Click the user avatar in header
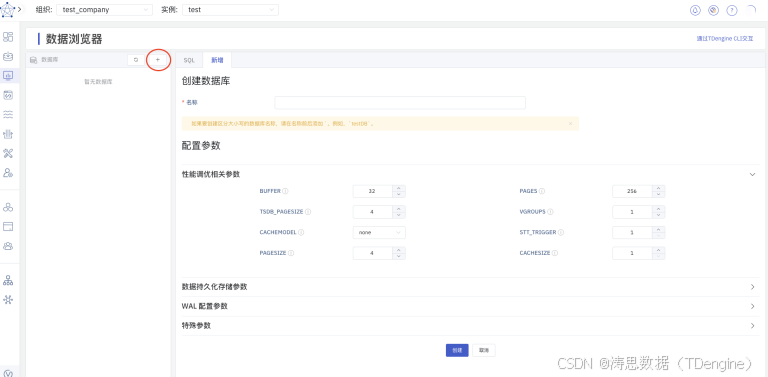Image resolution: width=768 pixels, height=377 pixels. tap(751, 10)
